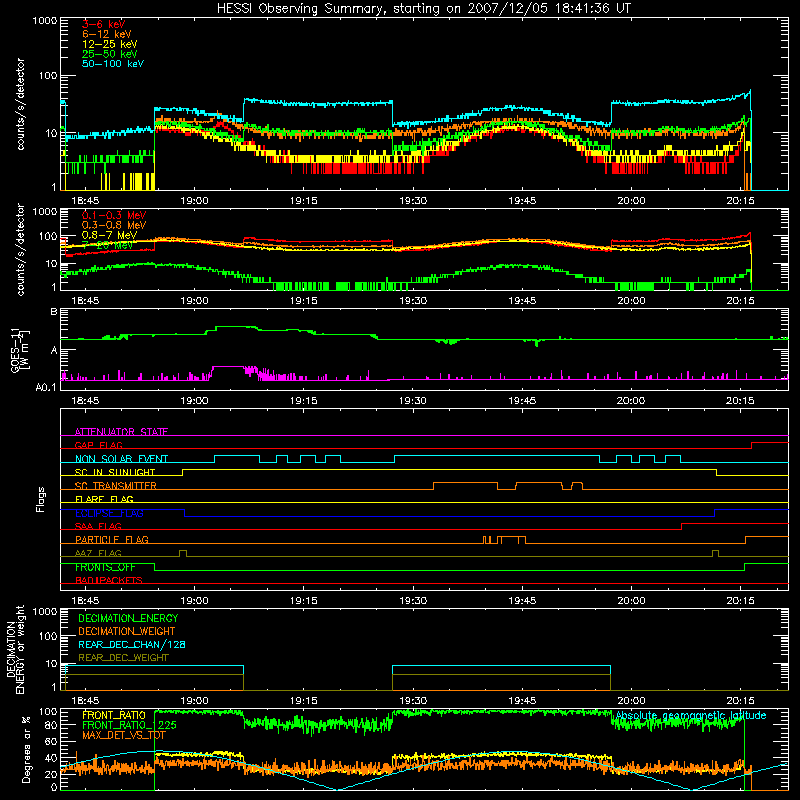Click the 0.8-7 MeV legend label
The width and height of the screenshot is (800, 800).
point(109,235)
